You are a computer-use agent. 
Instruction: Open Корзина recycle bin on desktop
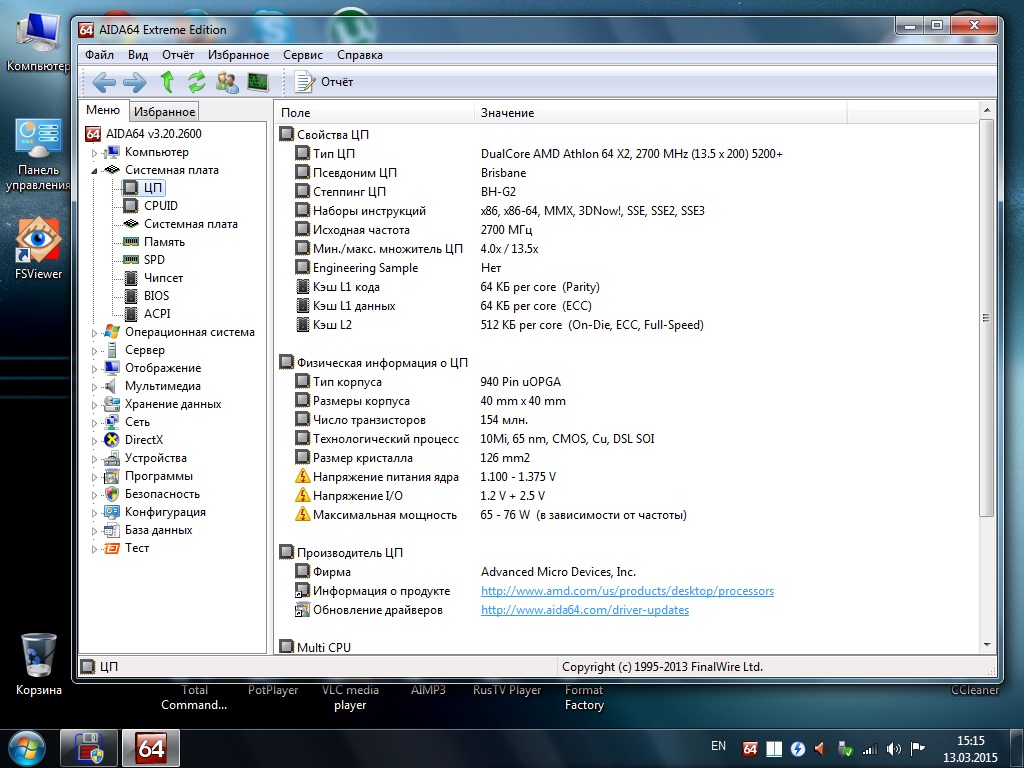pos(39,664)
